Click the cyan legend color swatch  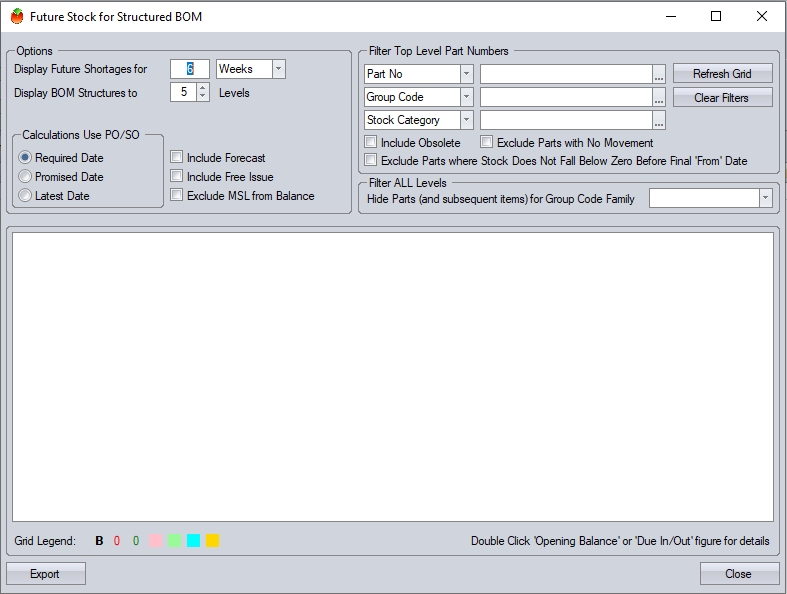coord(193,541)
